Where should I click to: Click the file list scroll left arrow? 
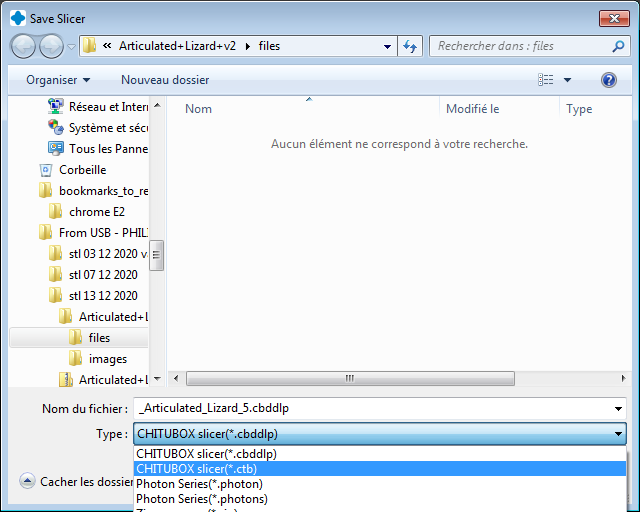point(176,378)
